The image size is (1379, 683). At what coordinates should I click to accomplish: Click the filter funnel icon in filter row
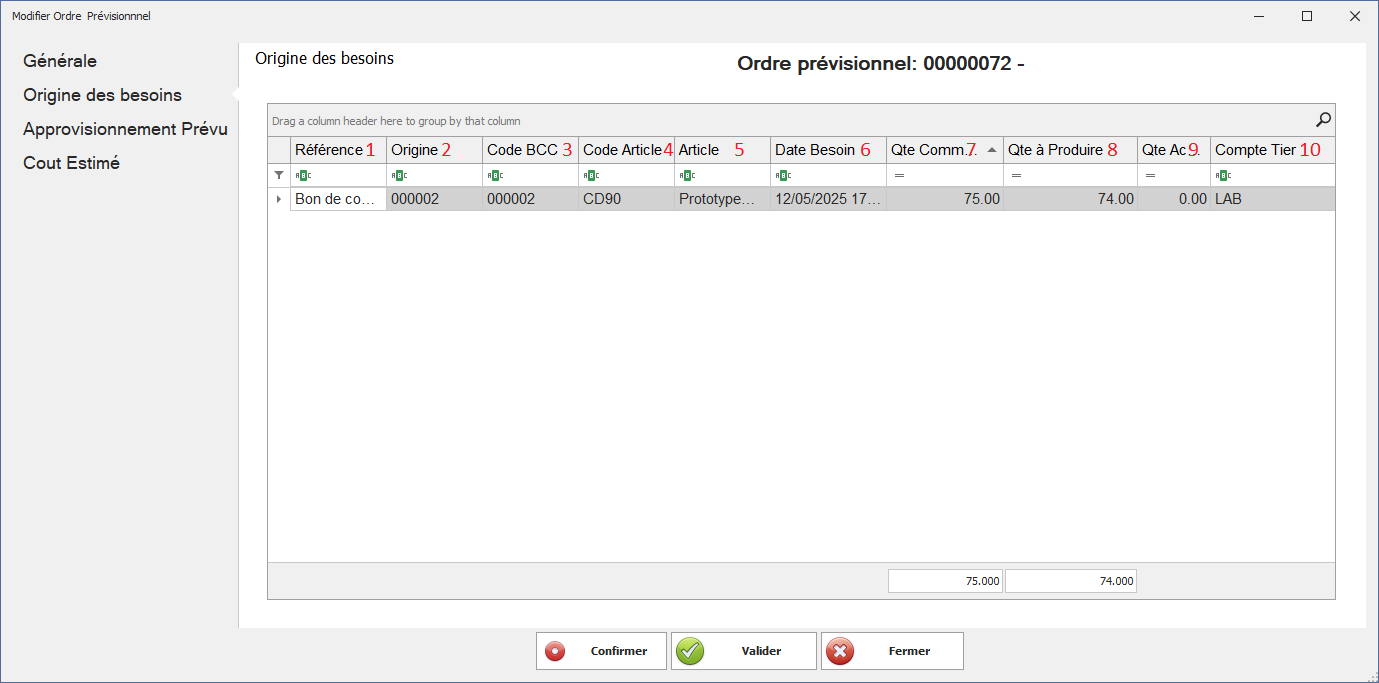coord(279,175)
